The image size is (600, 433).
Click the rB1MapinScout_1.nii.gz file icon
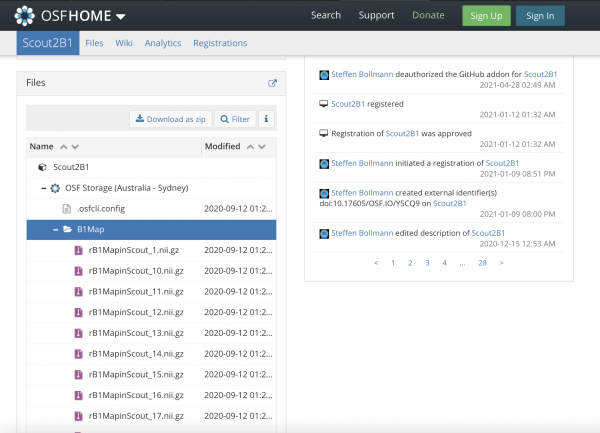click(x=79, y=250)
